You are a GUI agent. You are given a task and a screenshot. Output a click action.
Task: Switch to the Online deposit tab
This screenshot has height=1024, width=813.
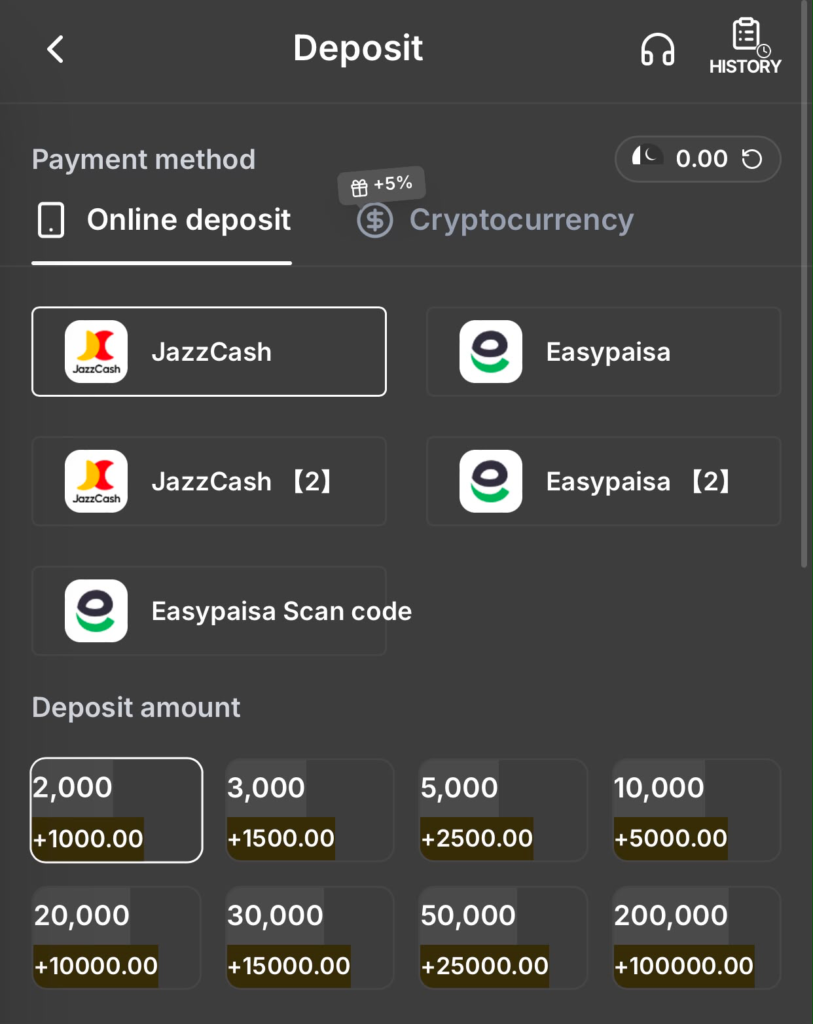point(162,220)
